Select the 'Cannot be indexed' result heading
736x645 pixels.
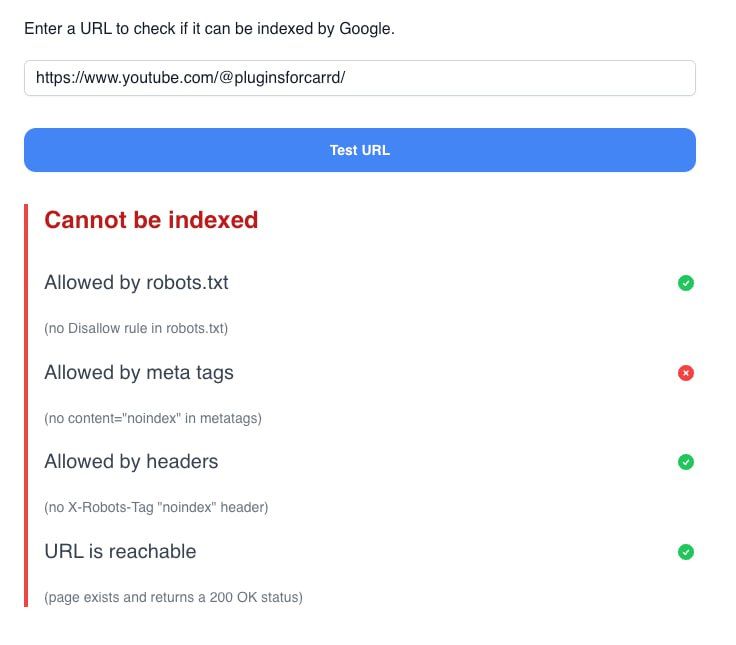pos(151,220)
